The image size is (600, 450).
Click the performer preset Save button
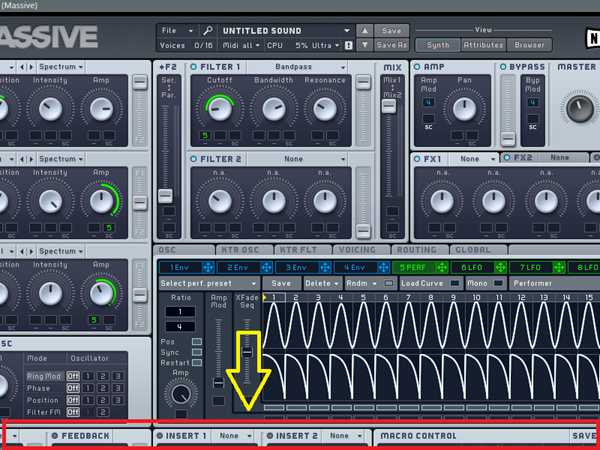(281, 284)
